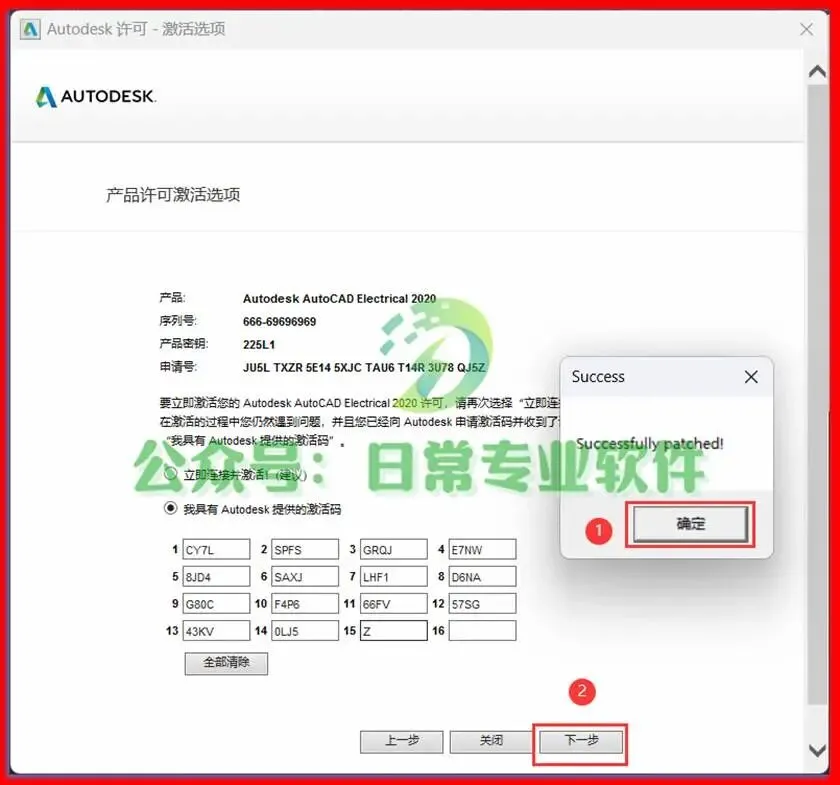Click the serial number 666-69696969

(279, 322)
